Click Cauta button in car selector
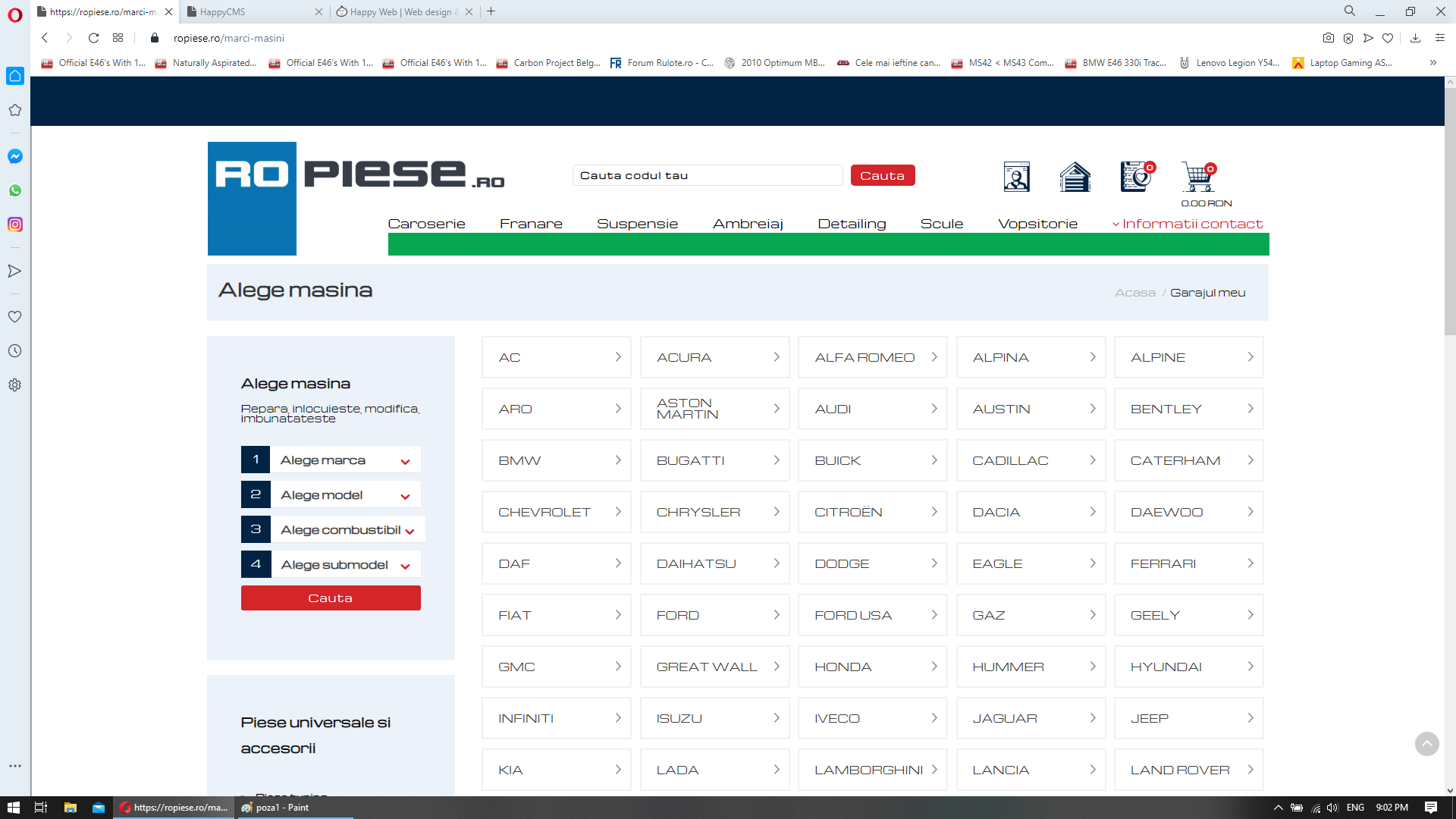Screen dimensions: 1456x819 coord(331,598)
